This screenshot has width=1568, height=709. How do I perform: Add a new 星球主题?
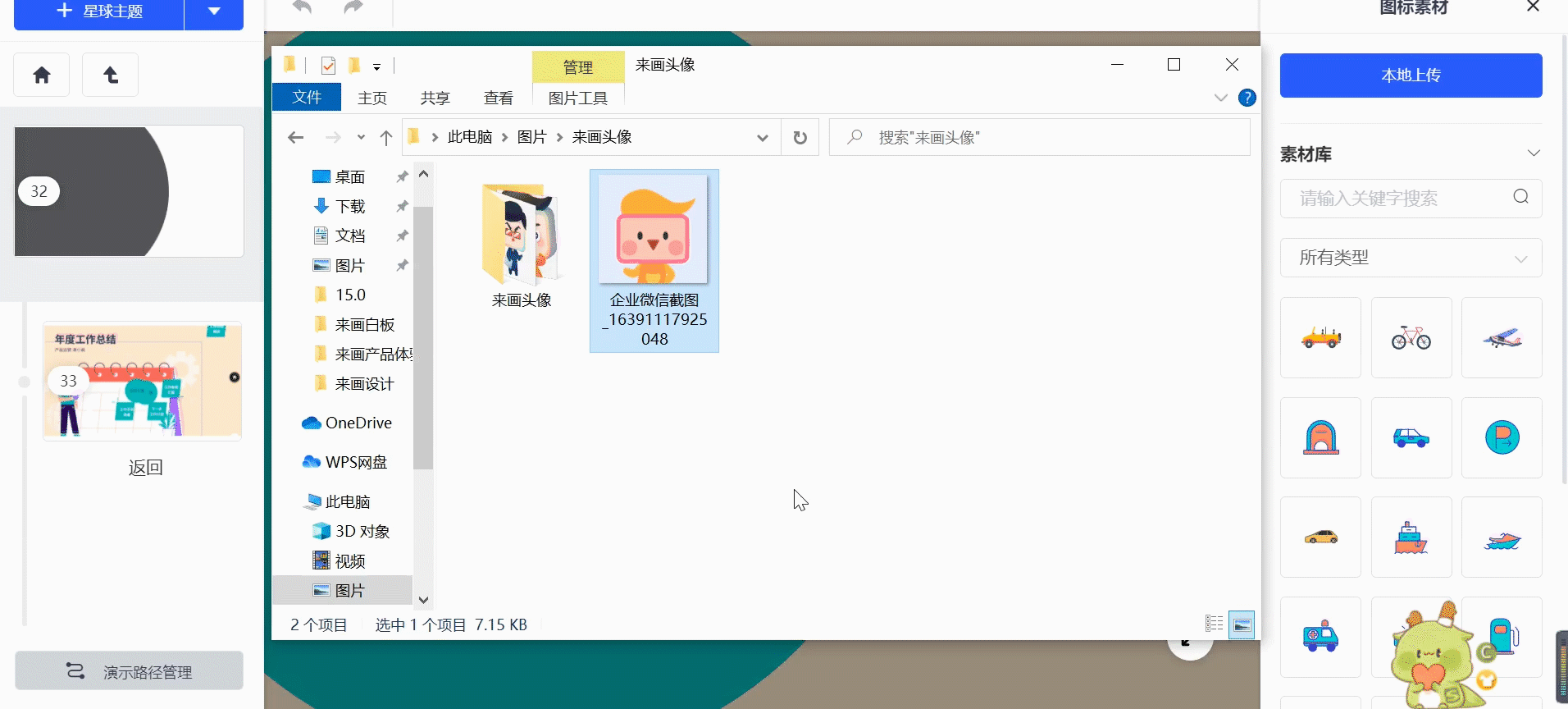pos(98,11)
